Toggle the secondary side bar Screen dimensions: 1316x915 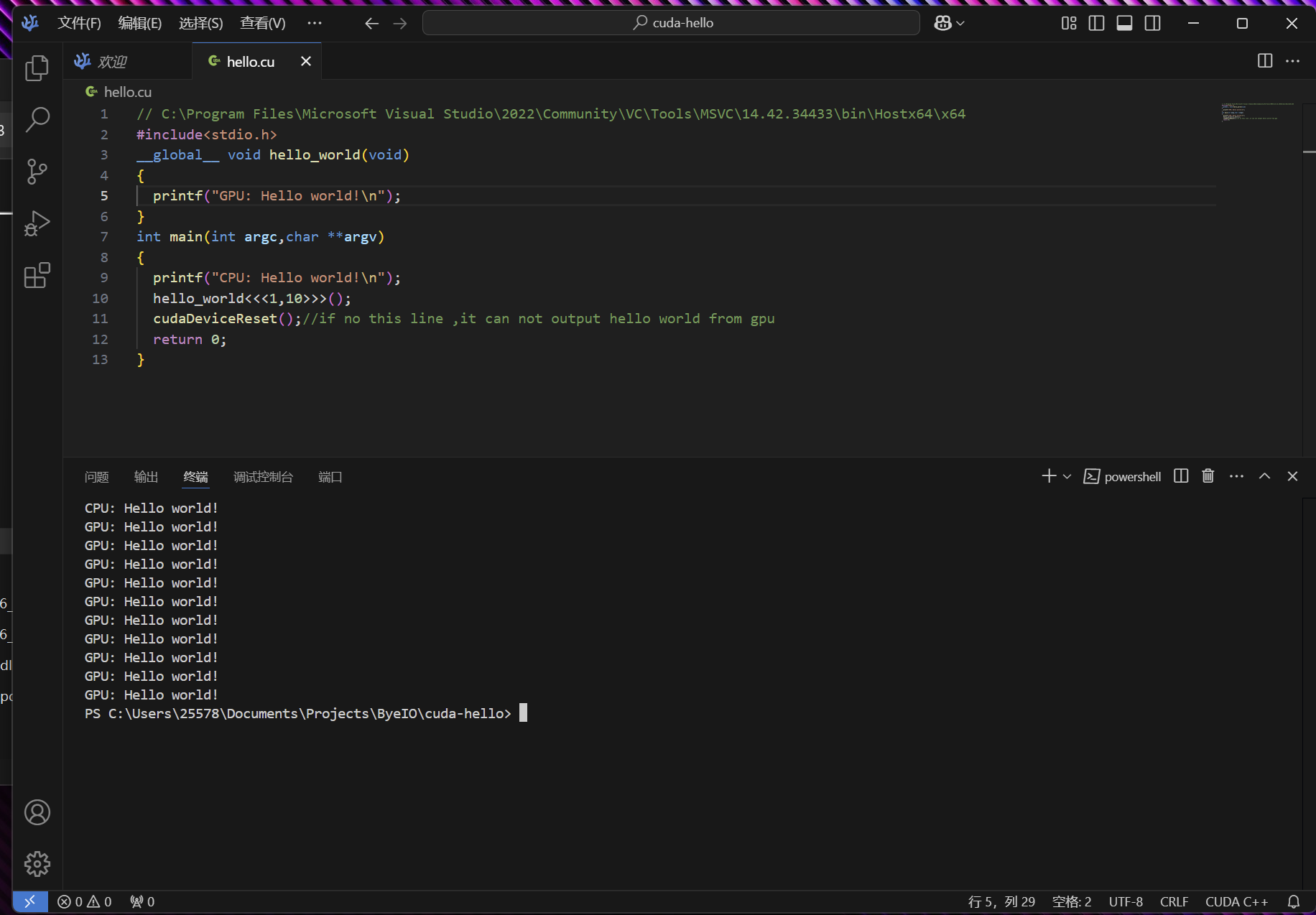1153,24
